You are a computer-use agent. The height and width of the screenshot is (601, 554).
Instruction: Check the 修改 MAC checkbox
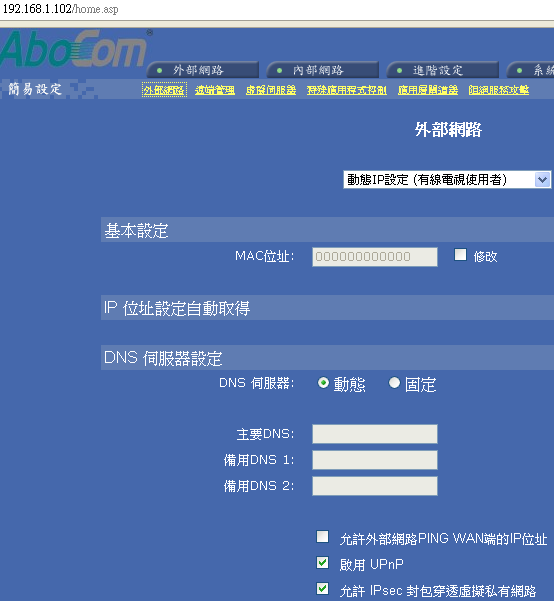point(460,255)
